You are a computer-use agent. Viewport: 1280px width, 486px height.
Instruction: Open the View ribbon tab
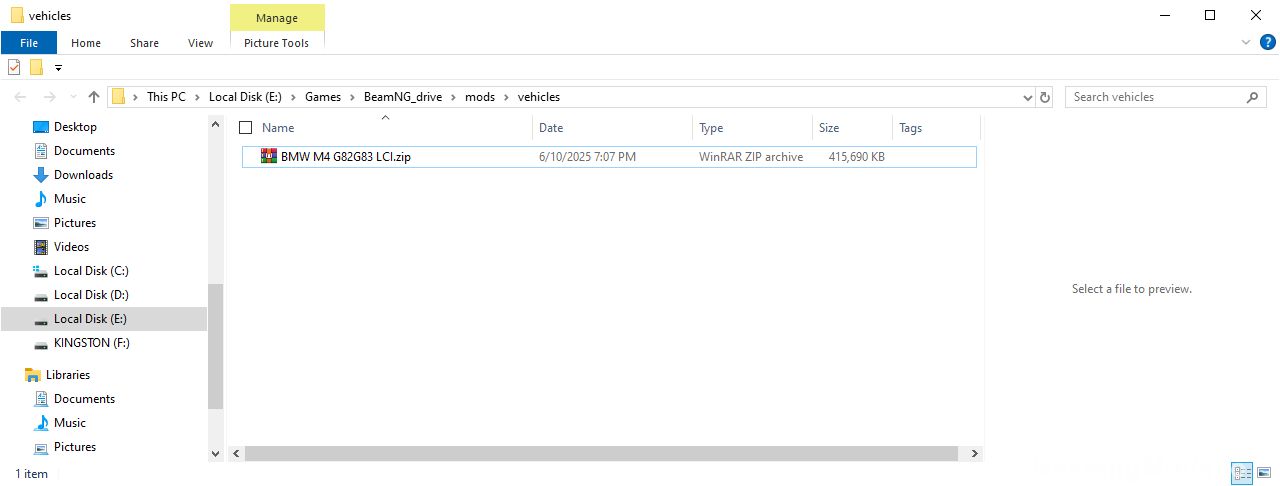pyautogui.click(x=200, y=43)
